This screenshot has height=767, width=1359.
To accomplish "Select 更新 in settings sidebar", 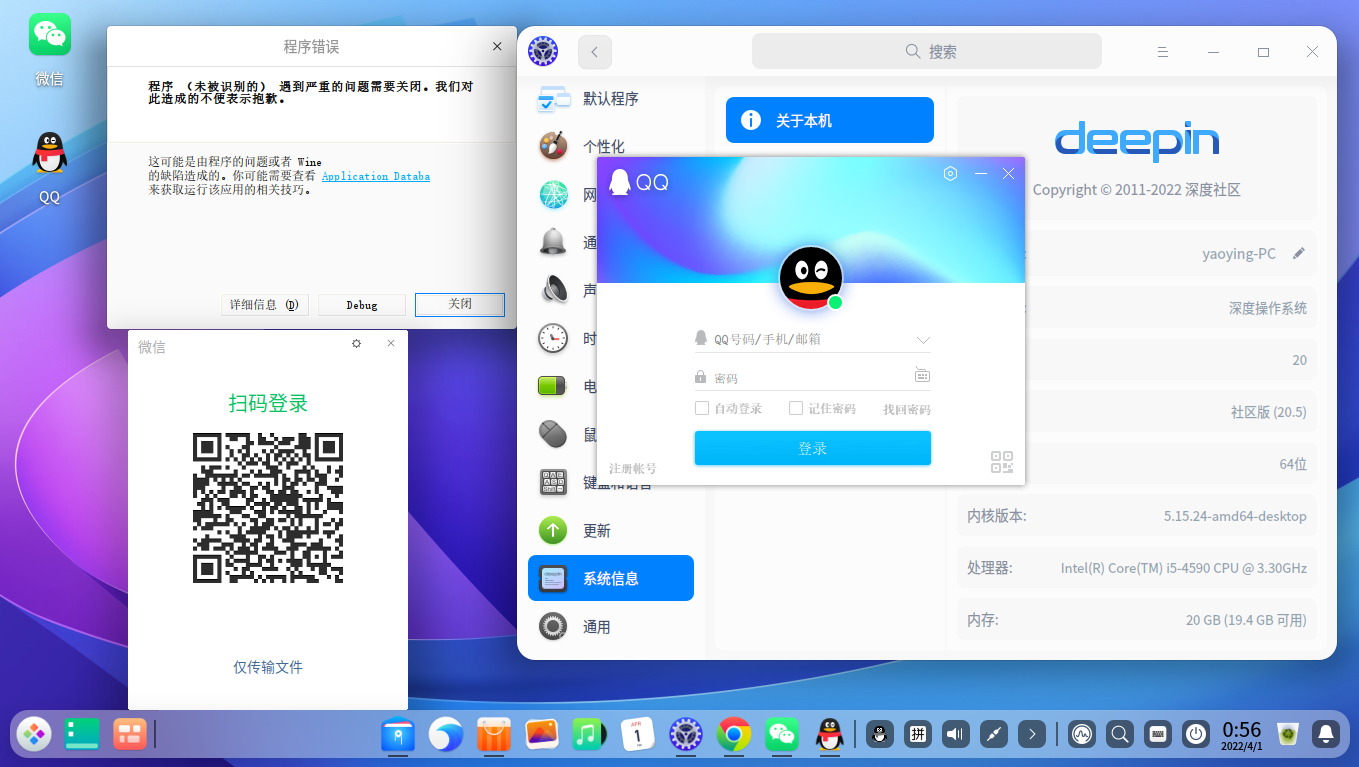I will (x=611, y=531).
